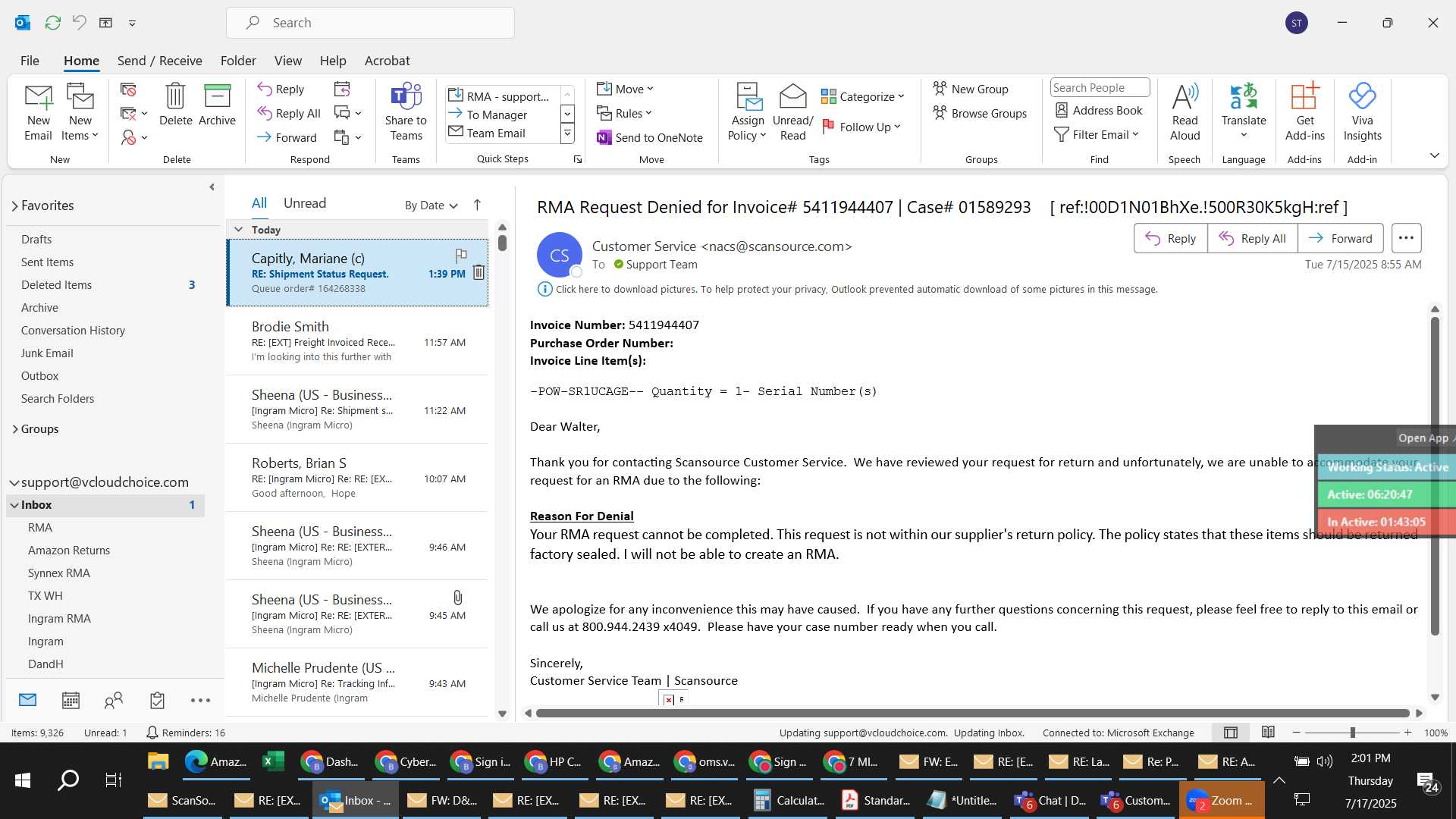The width and height of the screenshot is (1456, 819).
Task: Collapse the ribbon with the chevron
Action: [x=1434, y=155]
